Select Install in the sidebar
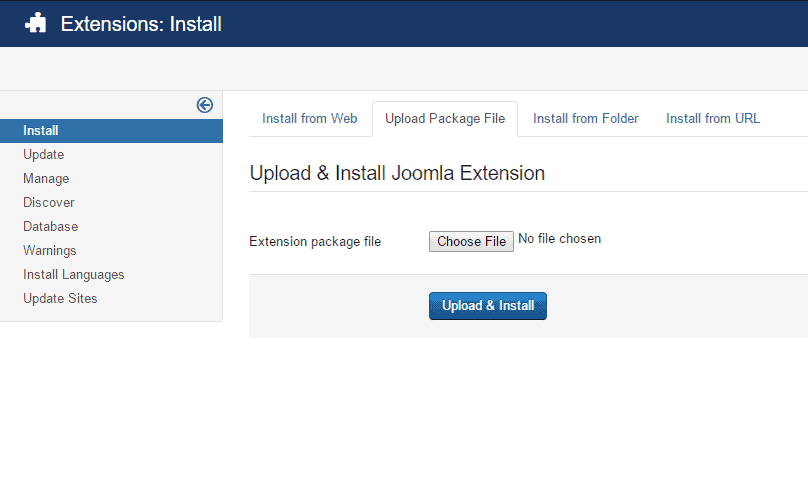Image resolution: width=808 pixels, height=504 pixels. (41, 131)
